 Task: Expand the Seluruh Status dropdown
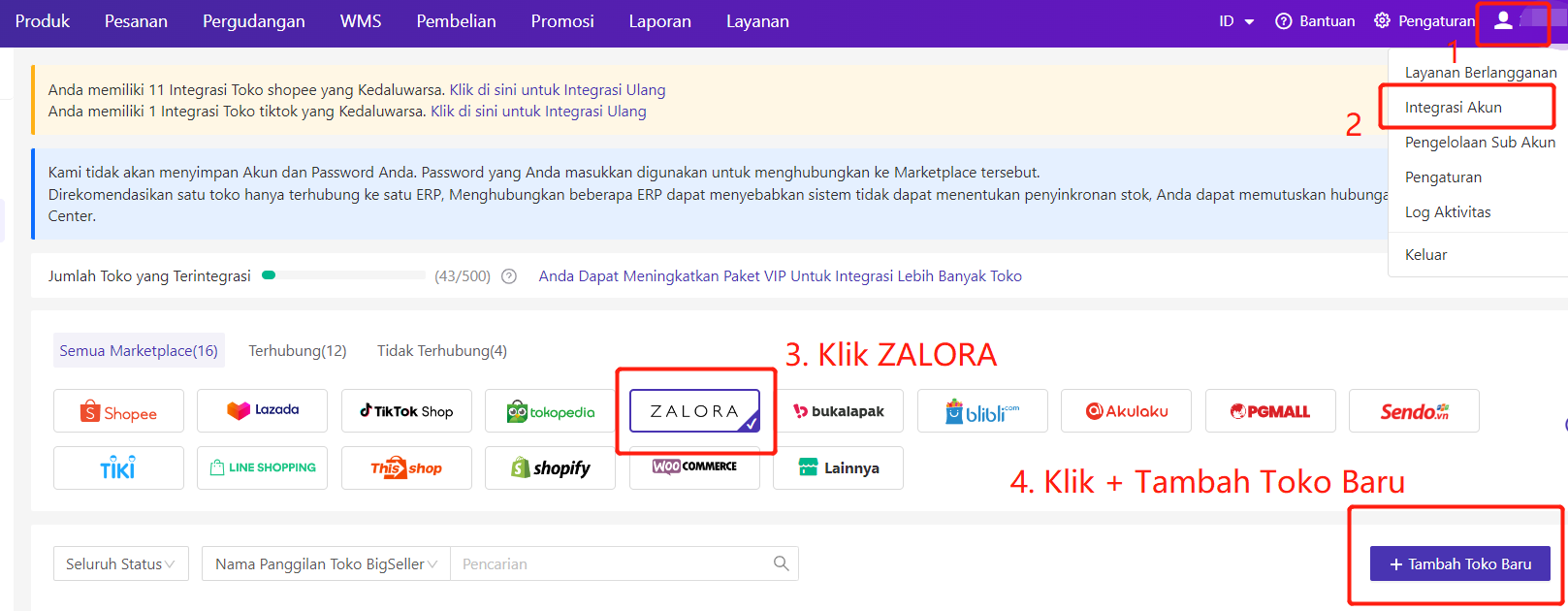(120, 563)
